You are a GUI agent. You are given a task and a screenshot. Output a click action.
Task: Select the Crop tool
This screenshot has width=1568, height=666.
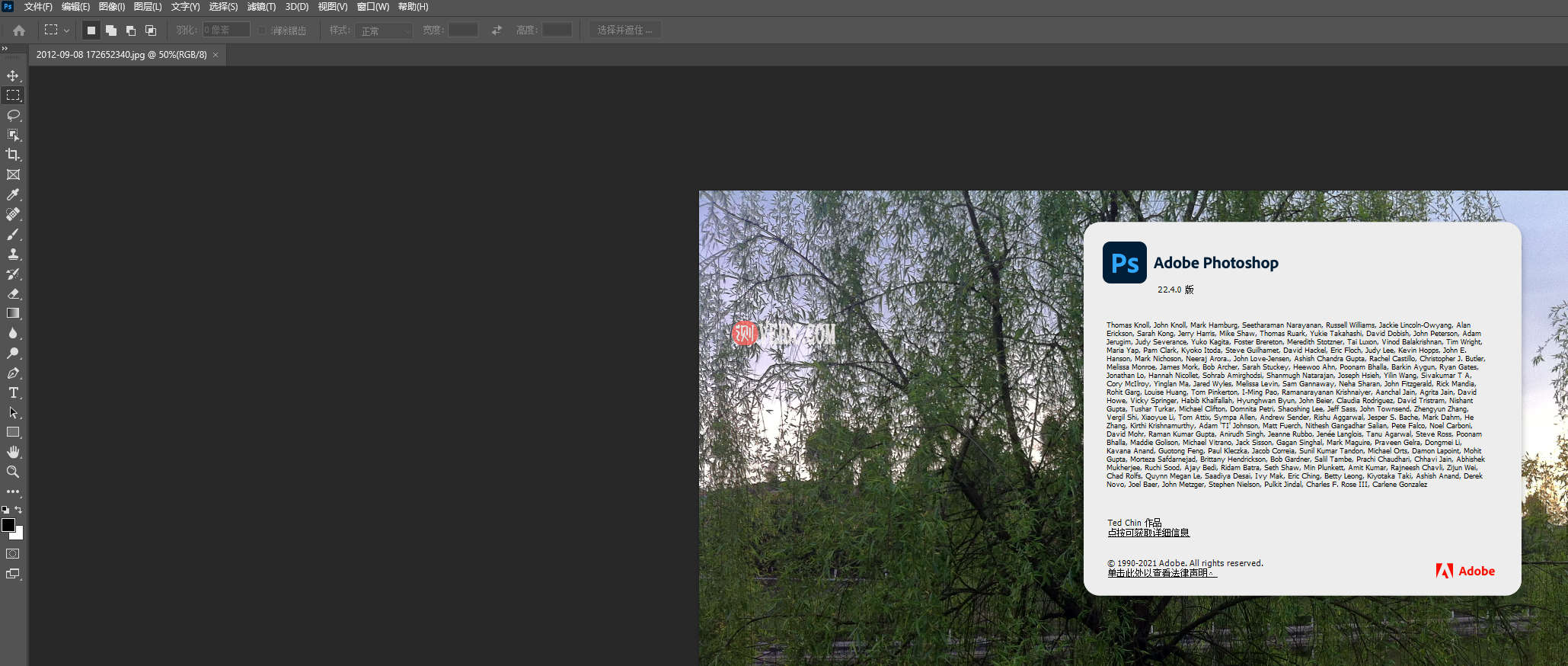coord(13,155)
